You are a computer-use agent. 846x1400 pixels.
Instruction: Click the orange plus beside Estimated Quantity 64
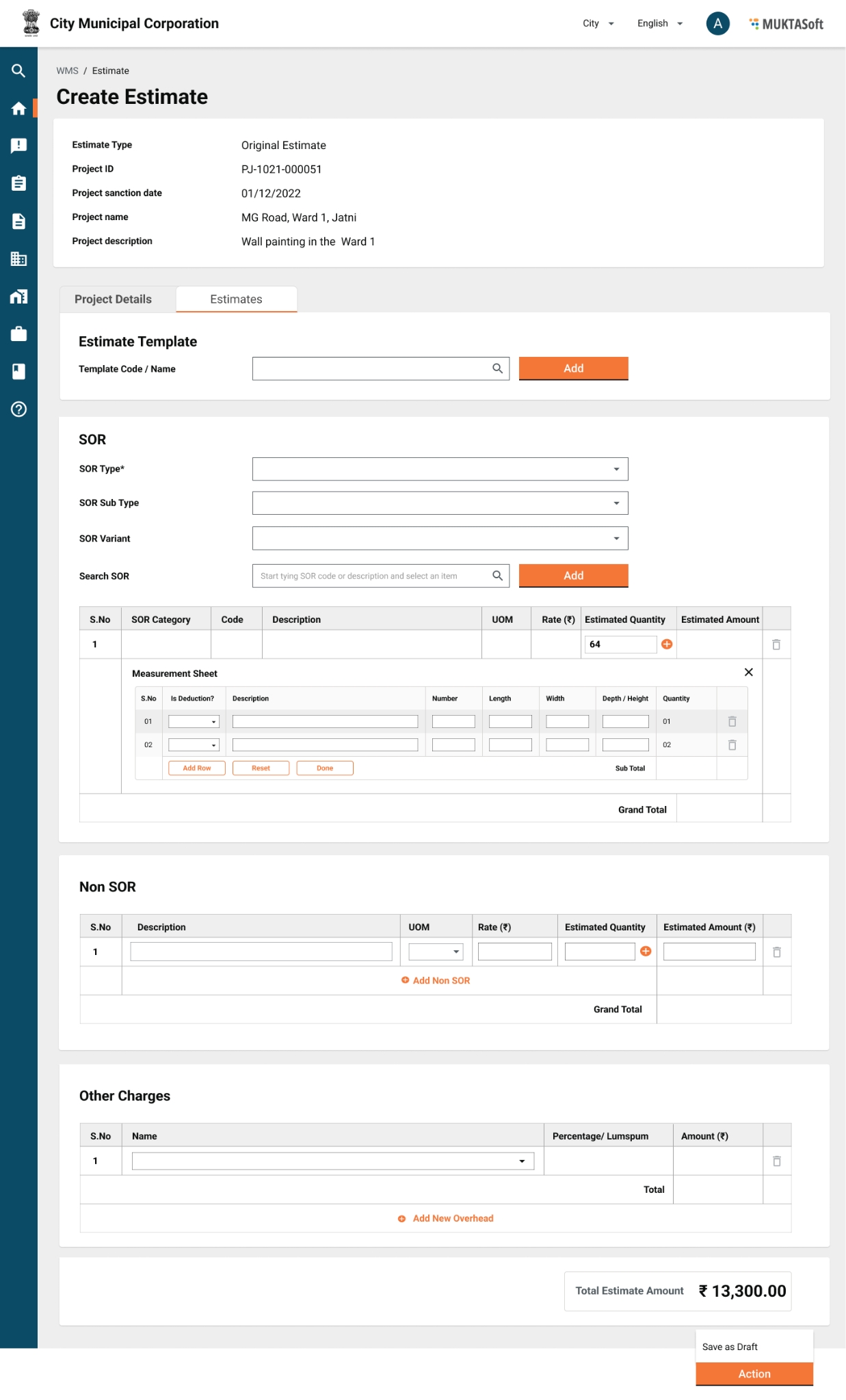667,644
